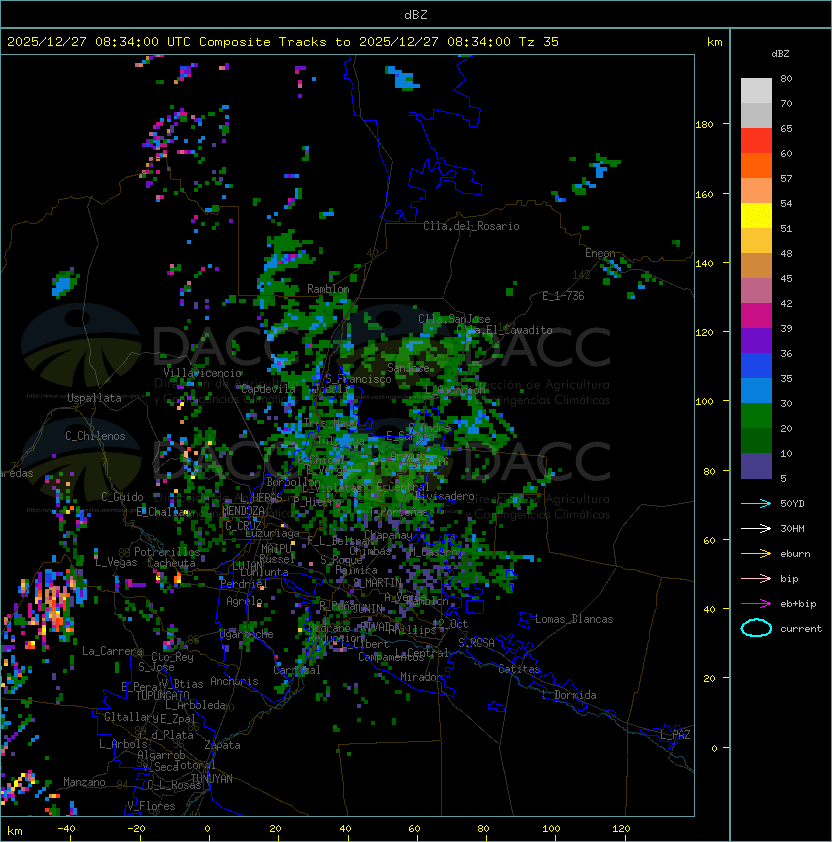
Task: Click the 'Villavicencio' place label
Action: [202, 373]
